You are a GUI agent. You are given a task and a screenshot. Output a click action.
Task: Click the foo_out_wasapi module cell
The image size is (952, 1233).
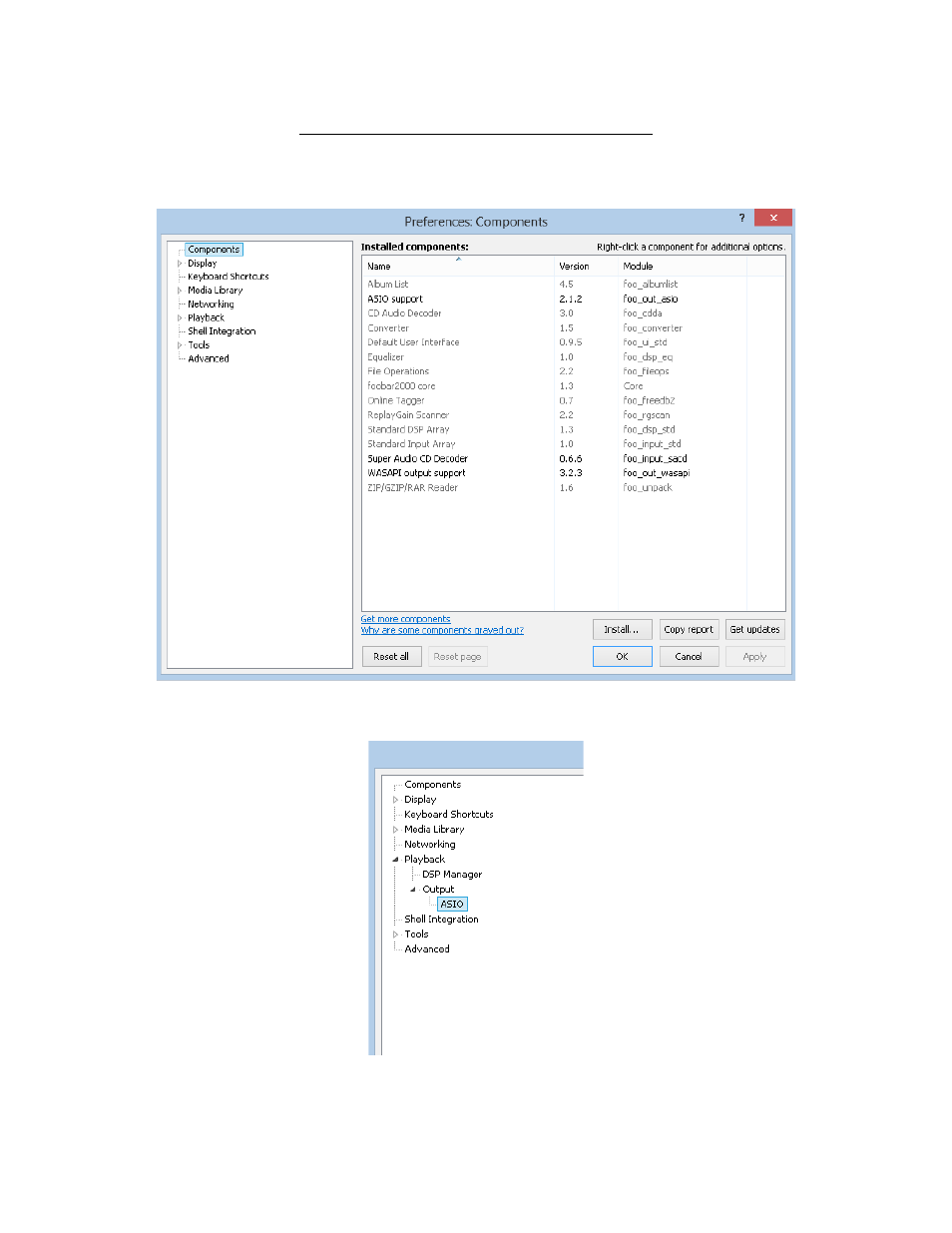pyautogui.click(x=657, y=473)
